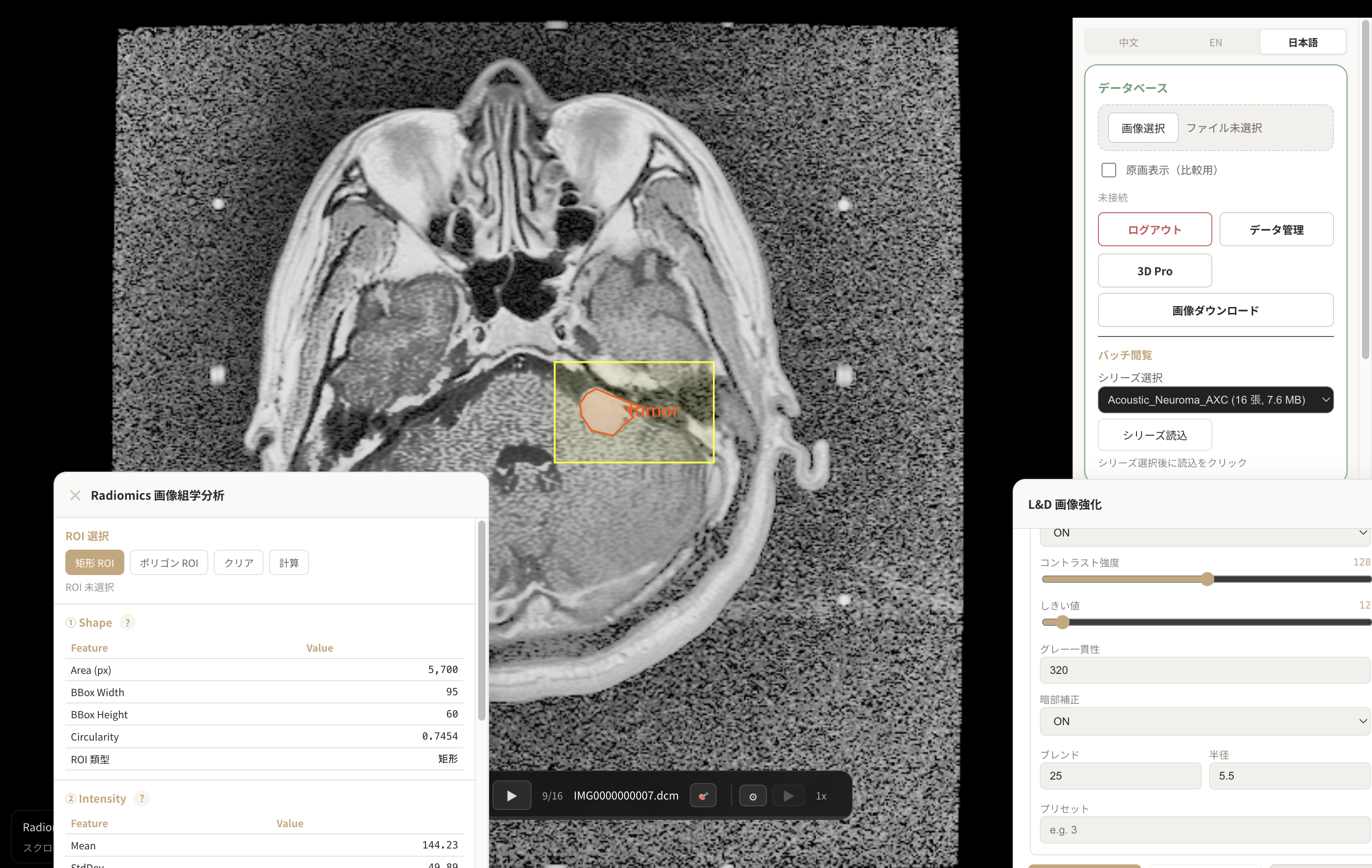
Task: Click the ファイル未選択 label
Action: (x=1224, y=127)
